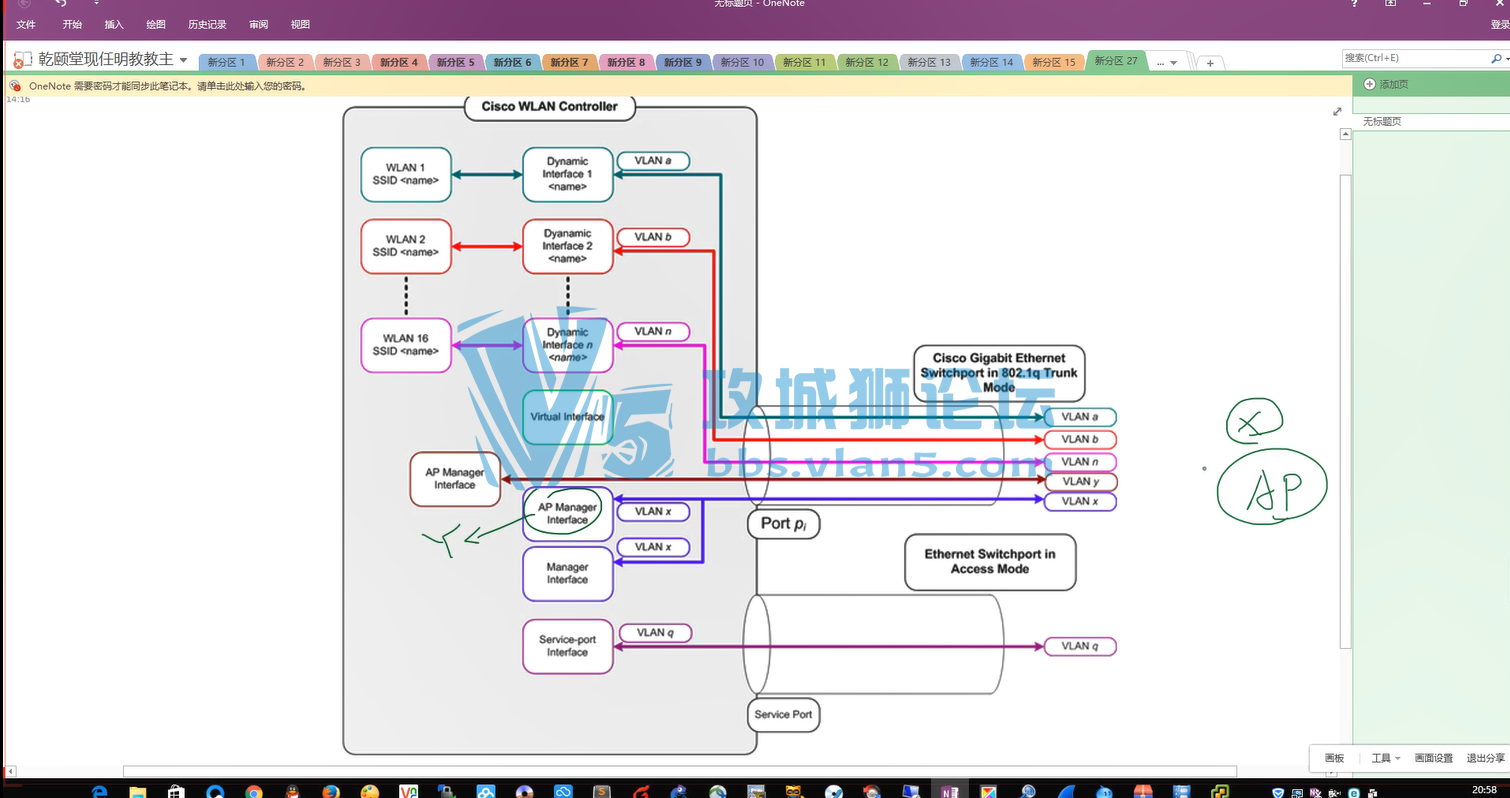Screen dimensions: 1510x798
Task: Select section tab 新分区 15
Action: pyautogui.click(x=1054, y=62)
